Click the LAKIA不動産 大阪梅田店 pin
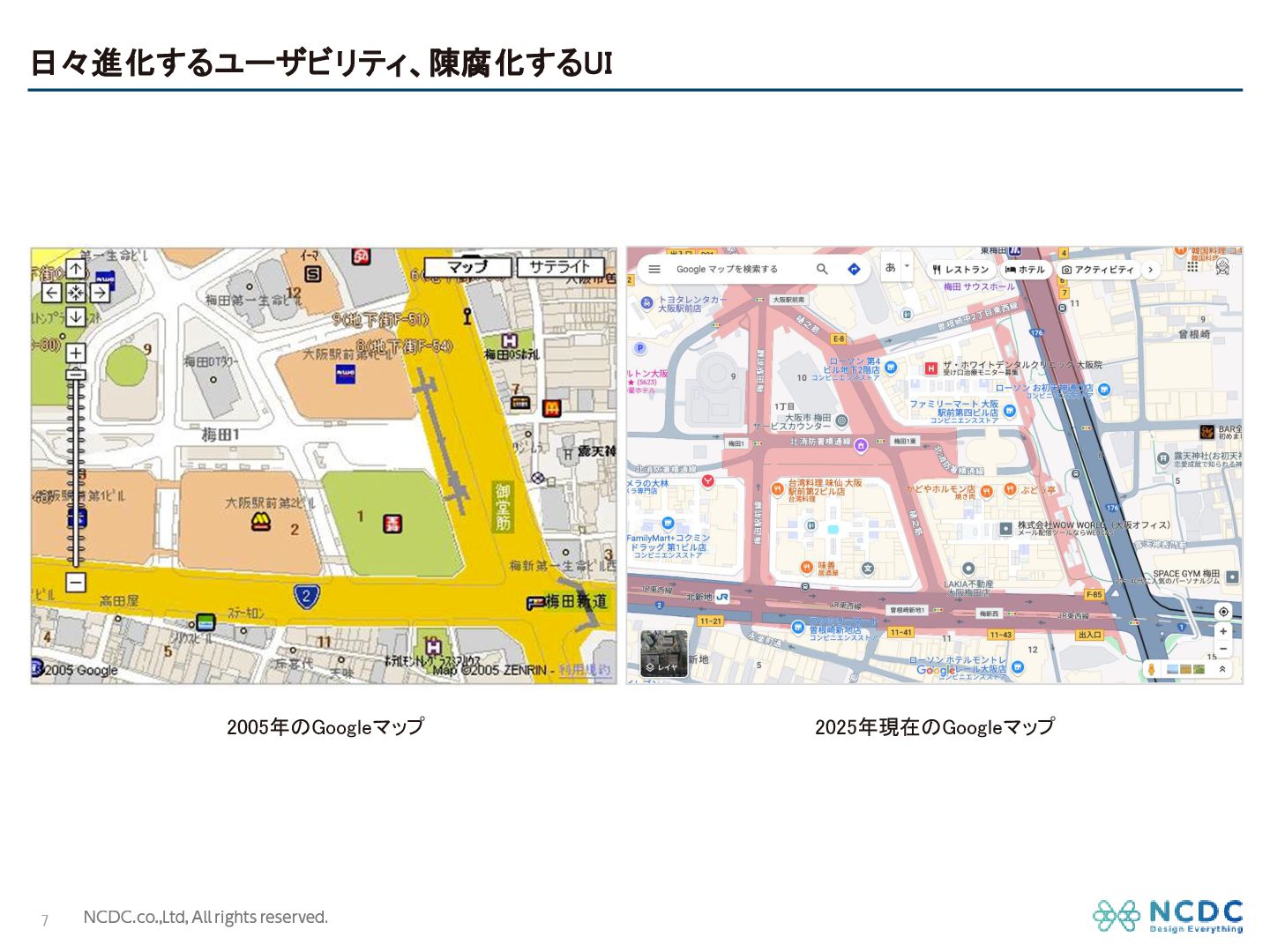Viewport: 1270px width, 952px height. coord(968,569)
